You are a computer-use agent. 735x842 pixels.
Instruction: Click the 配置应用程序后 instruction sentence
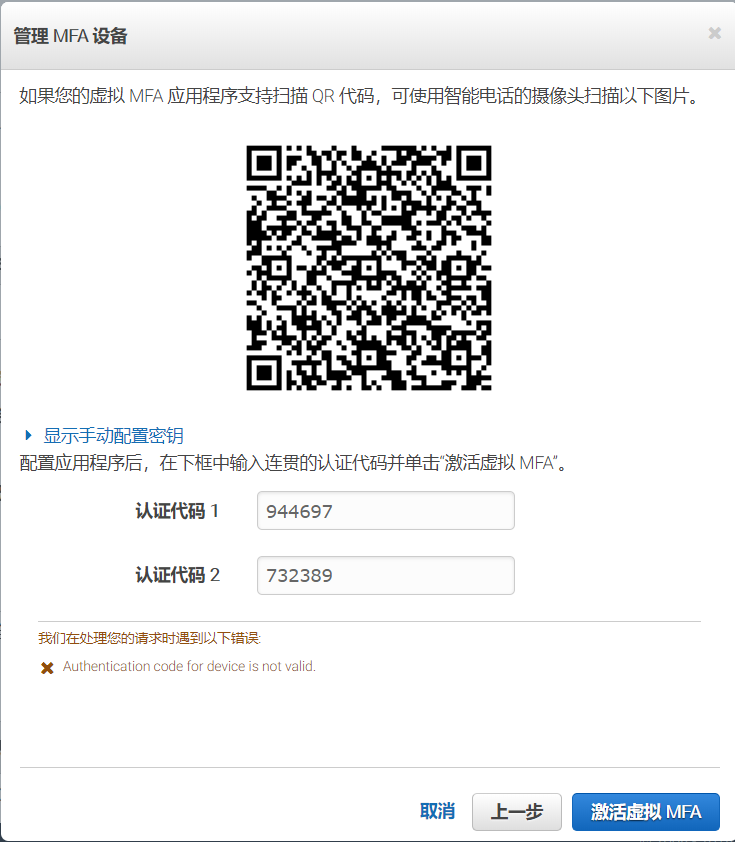point(294,462)
